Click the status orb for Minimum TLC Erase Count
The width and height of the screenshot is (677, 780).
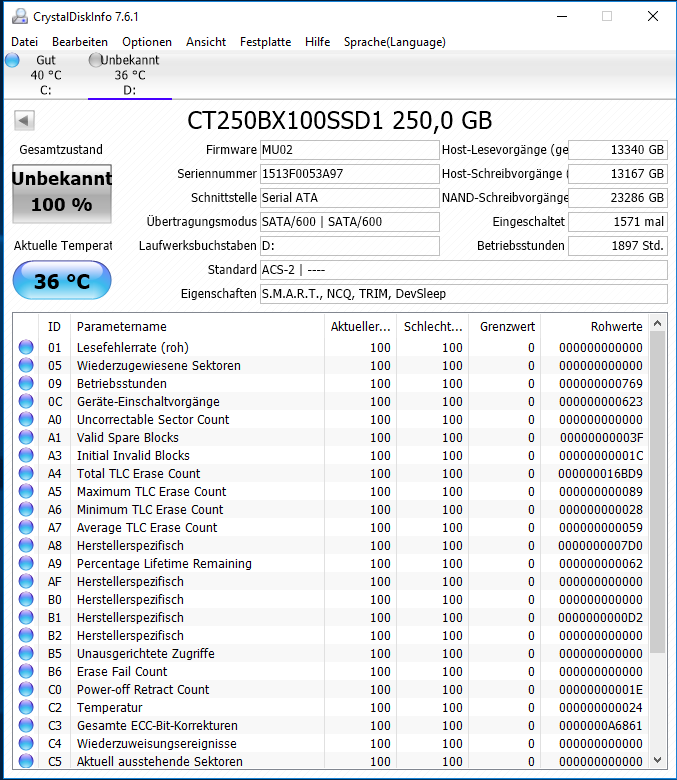click(26, 509)
